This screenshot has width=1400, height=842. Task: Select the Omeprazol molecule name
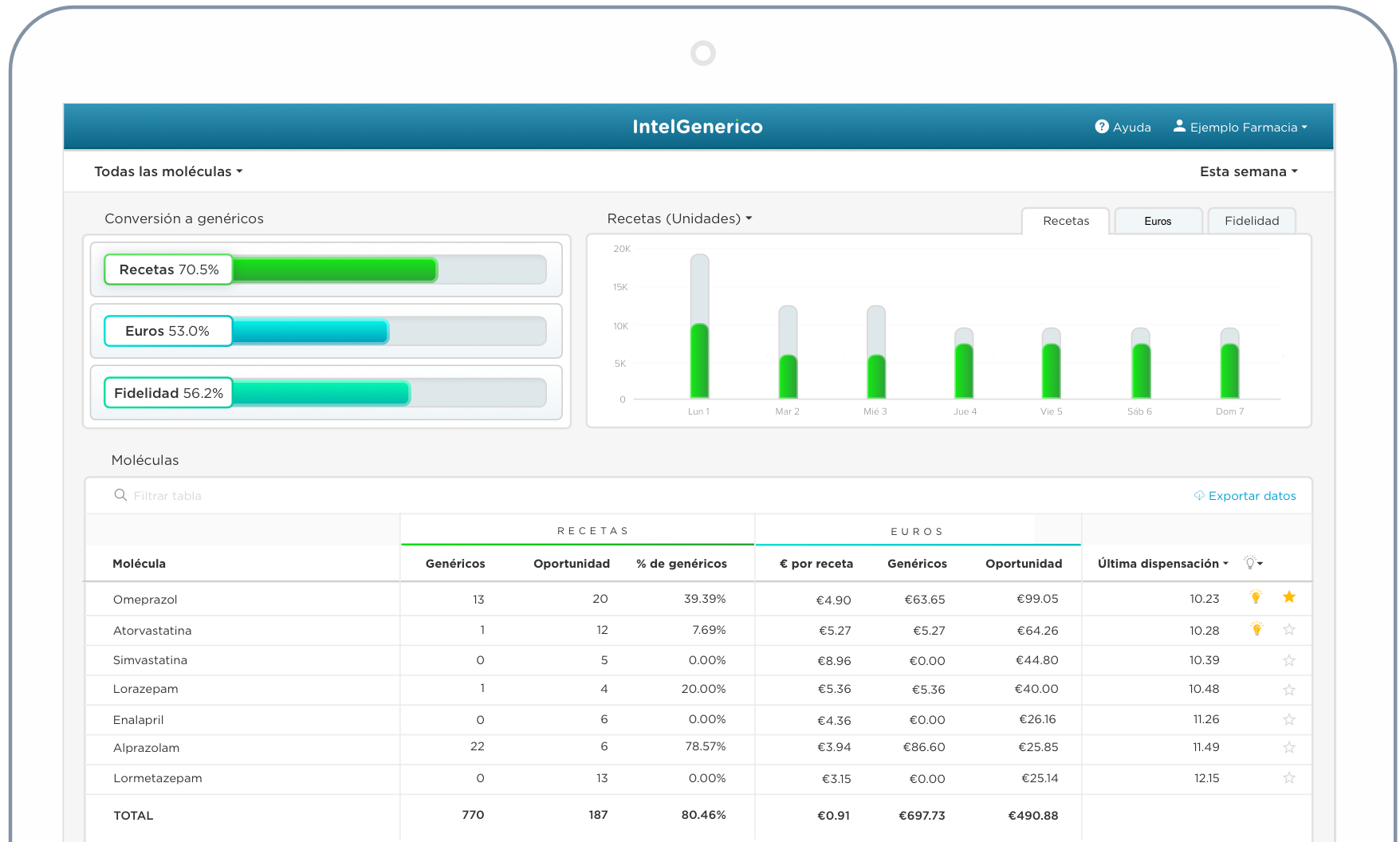pyautogui.click(x=145, y=600)
